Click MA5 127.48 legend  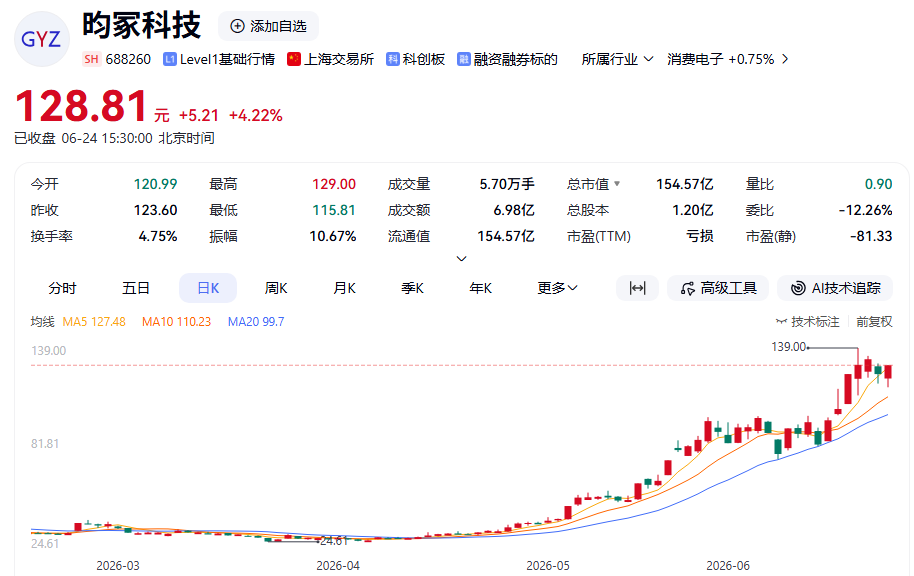pyautogui.click(x=94, y=322)
